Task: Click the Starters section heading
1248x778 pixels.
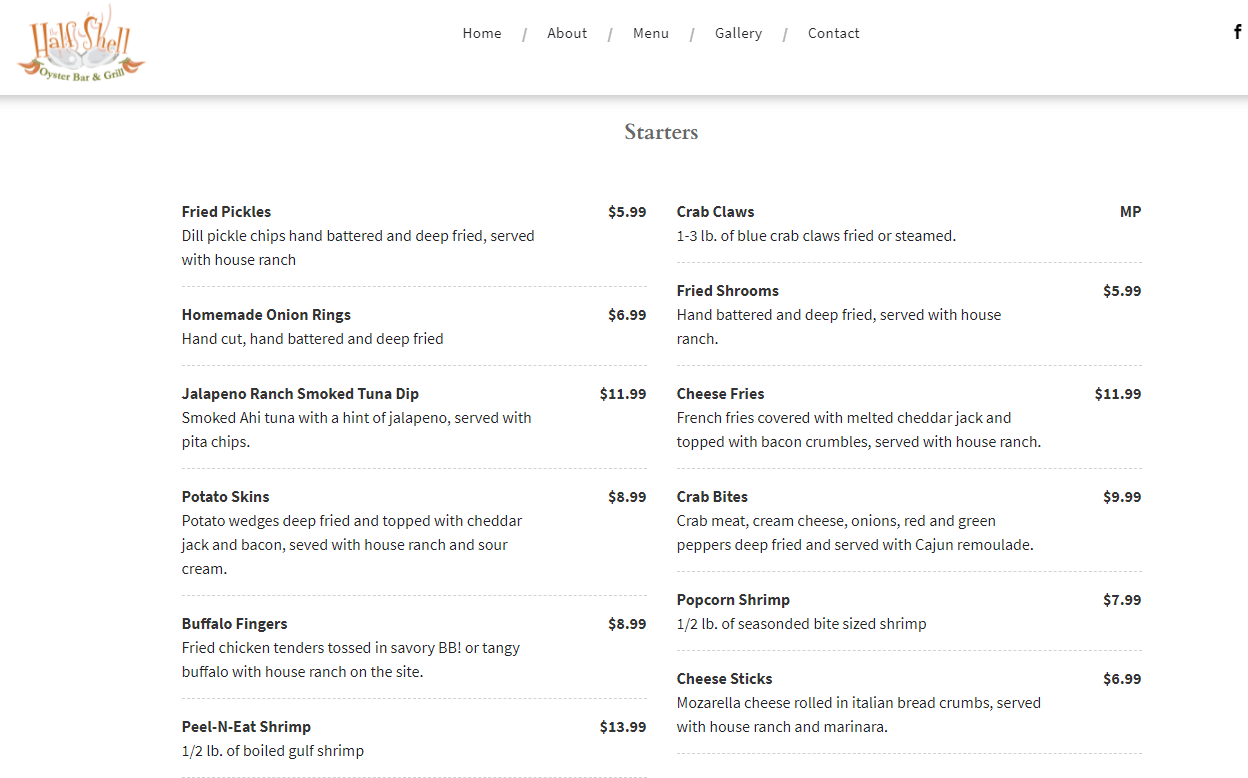Action: tap(661, 132)
